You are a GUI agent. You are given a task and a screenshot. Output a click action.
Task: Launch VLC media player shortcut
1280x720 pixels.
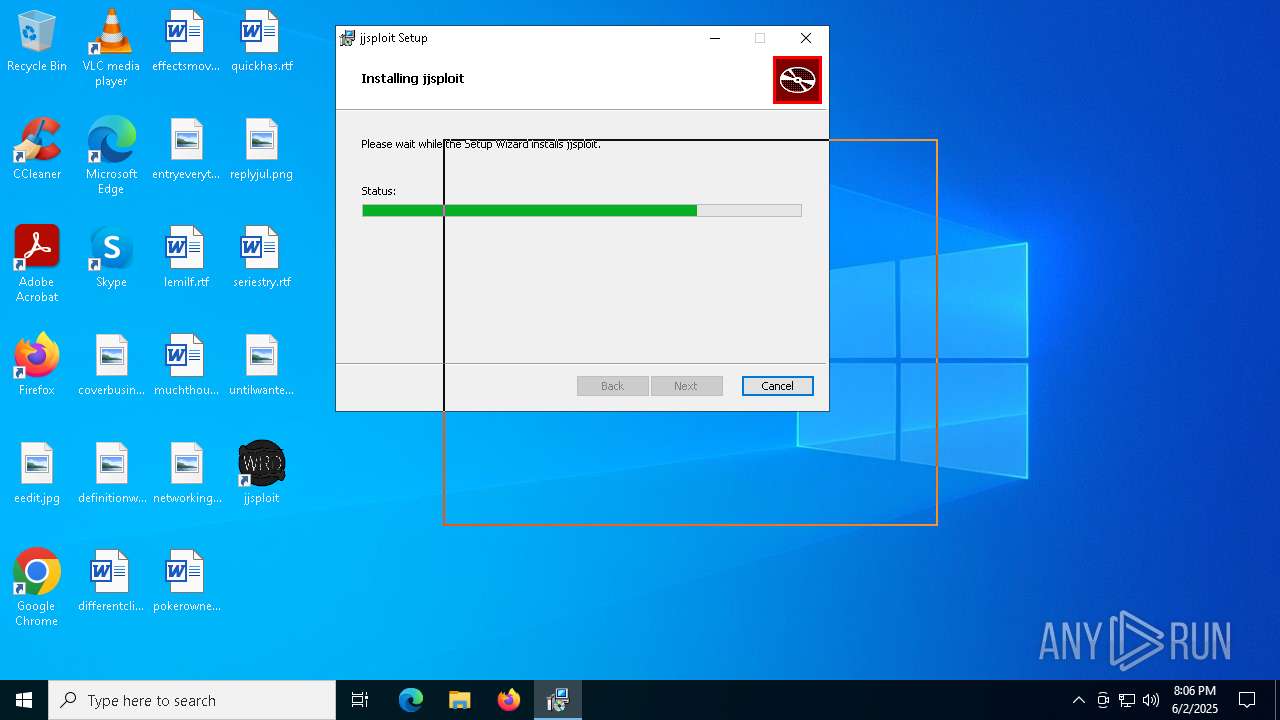(x=111, y=47)
